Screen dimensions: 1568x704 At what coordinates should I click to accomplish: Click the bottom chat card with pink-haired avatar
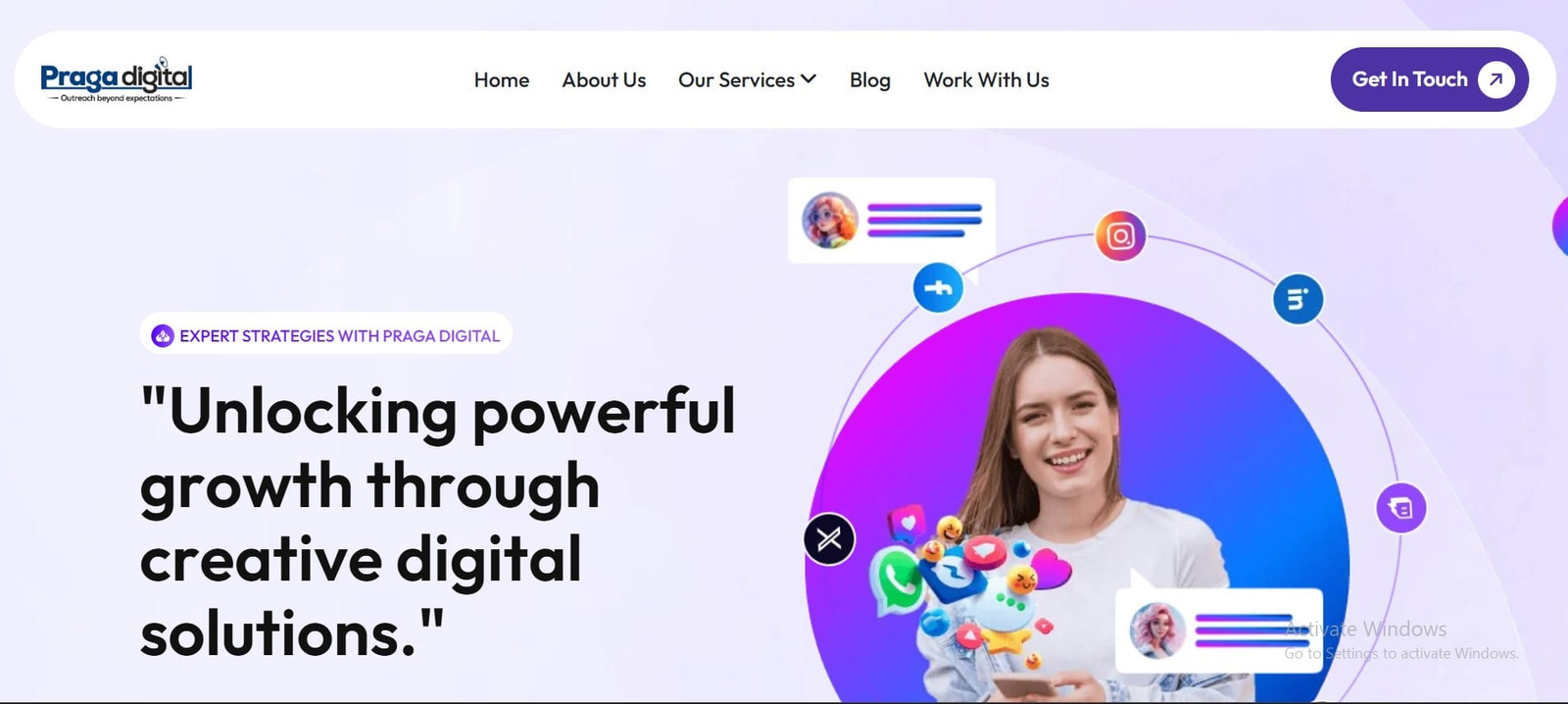[x=1219, y=630]
